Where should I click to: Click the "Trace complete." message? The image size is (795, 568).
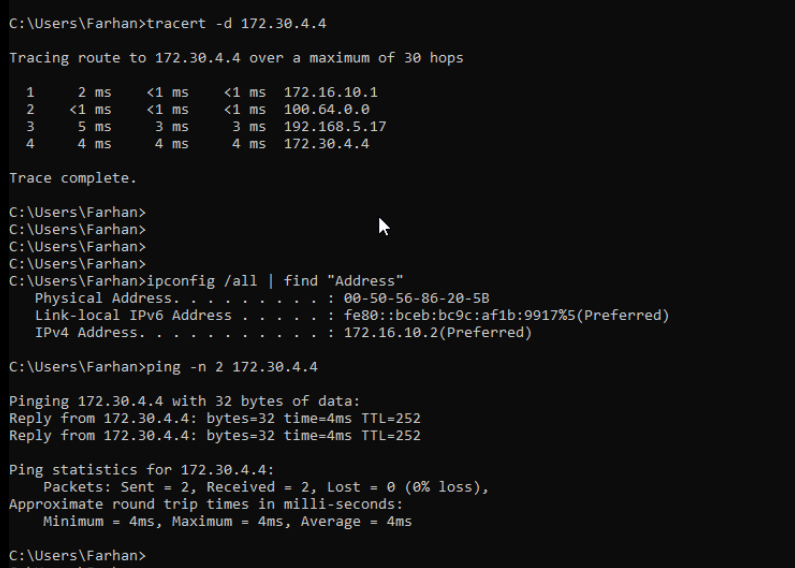coord(72,178)
